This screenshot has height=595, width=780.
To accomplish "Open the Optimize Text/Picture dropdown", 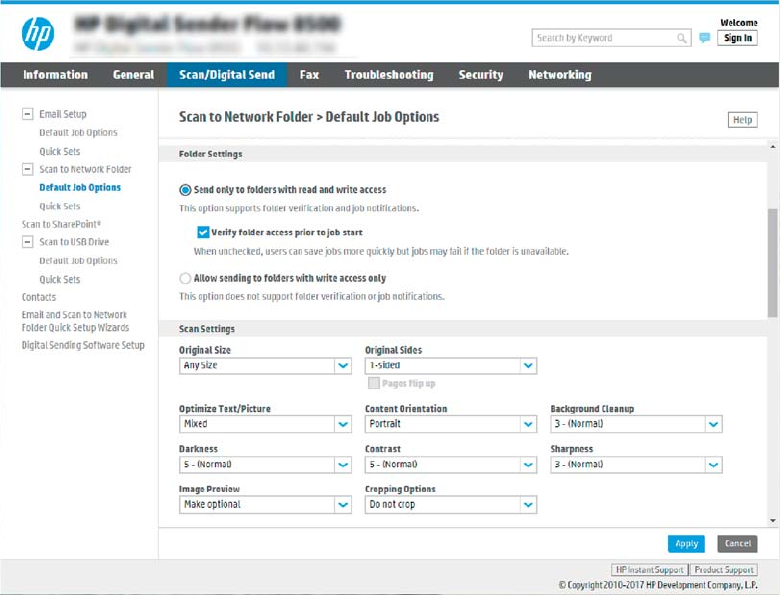I will pyautogui.click(x=265, y=424).
